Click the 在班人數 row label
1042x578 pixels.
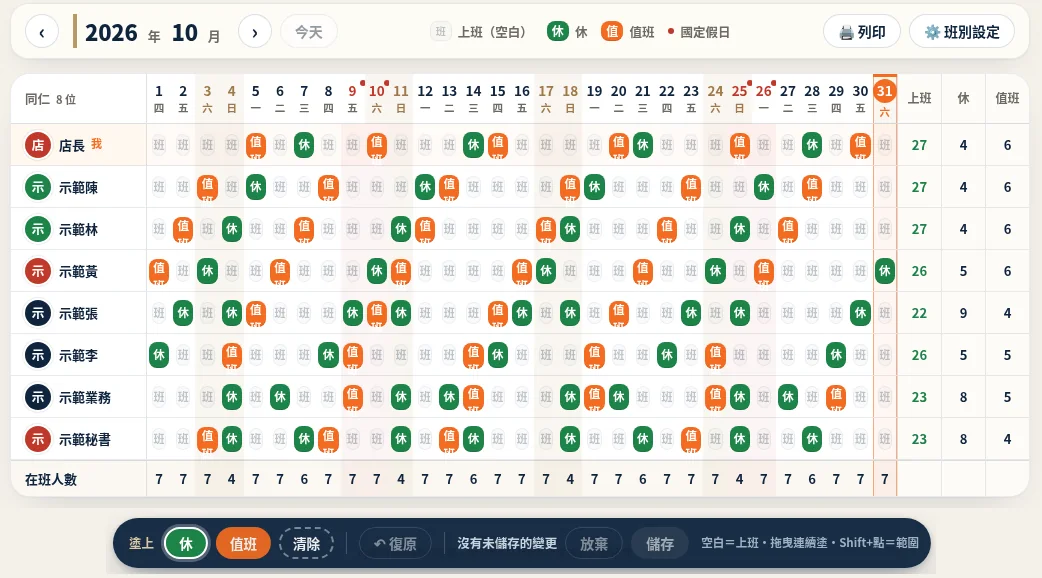point(51,479)
